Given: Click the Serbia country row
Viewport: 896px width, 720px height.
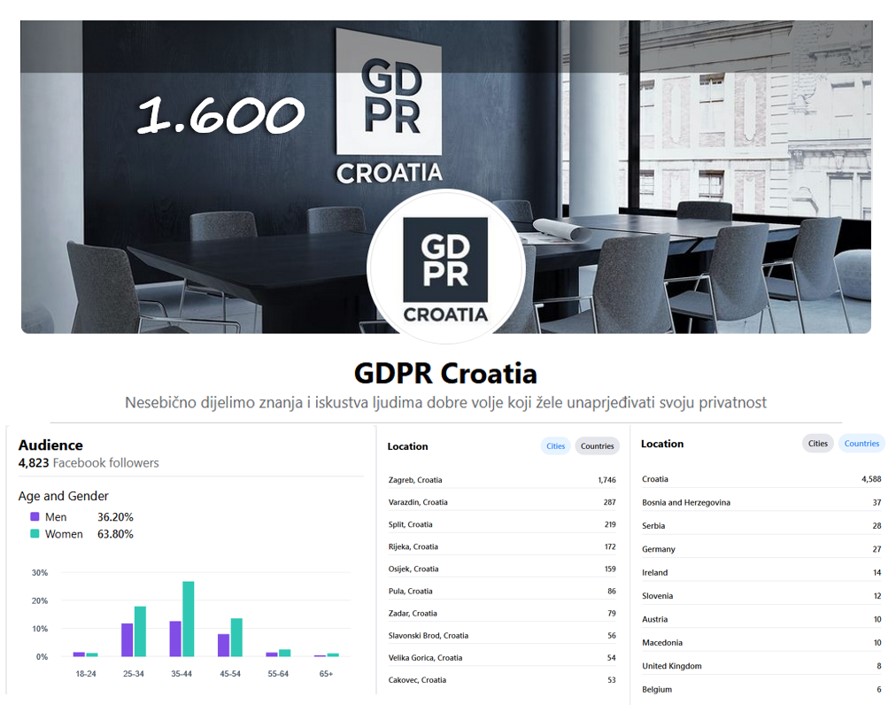Looking at the screenshot, I should [x=762, y=526].
